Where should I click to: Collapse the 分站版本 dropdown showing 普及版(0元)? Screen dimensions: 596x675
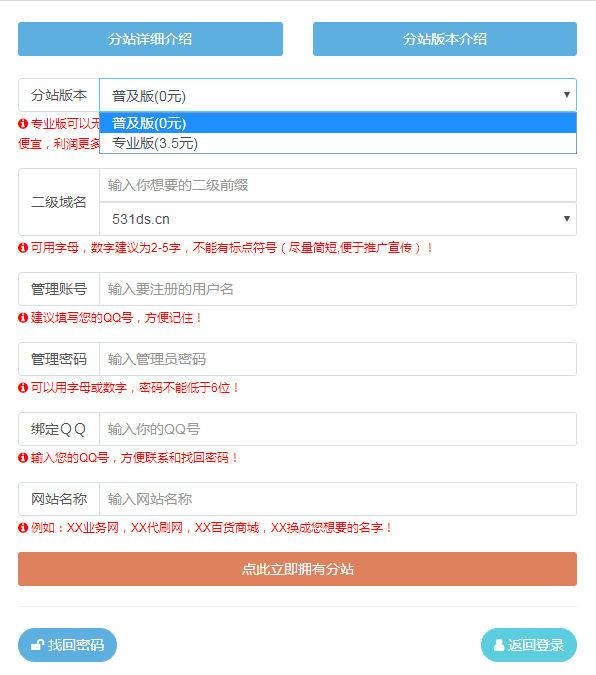point(338,95)
